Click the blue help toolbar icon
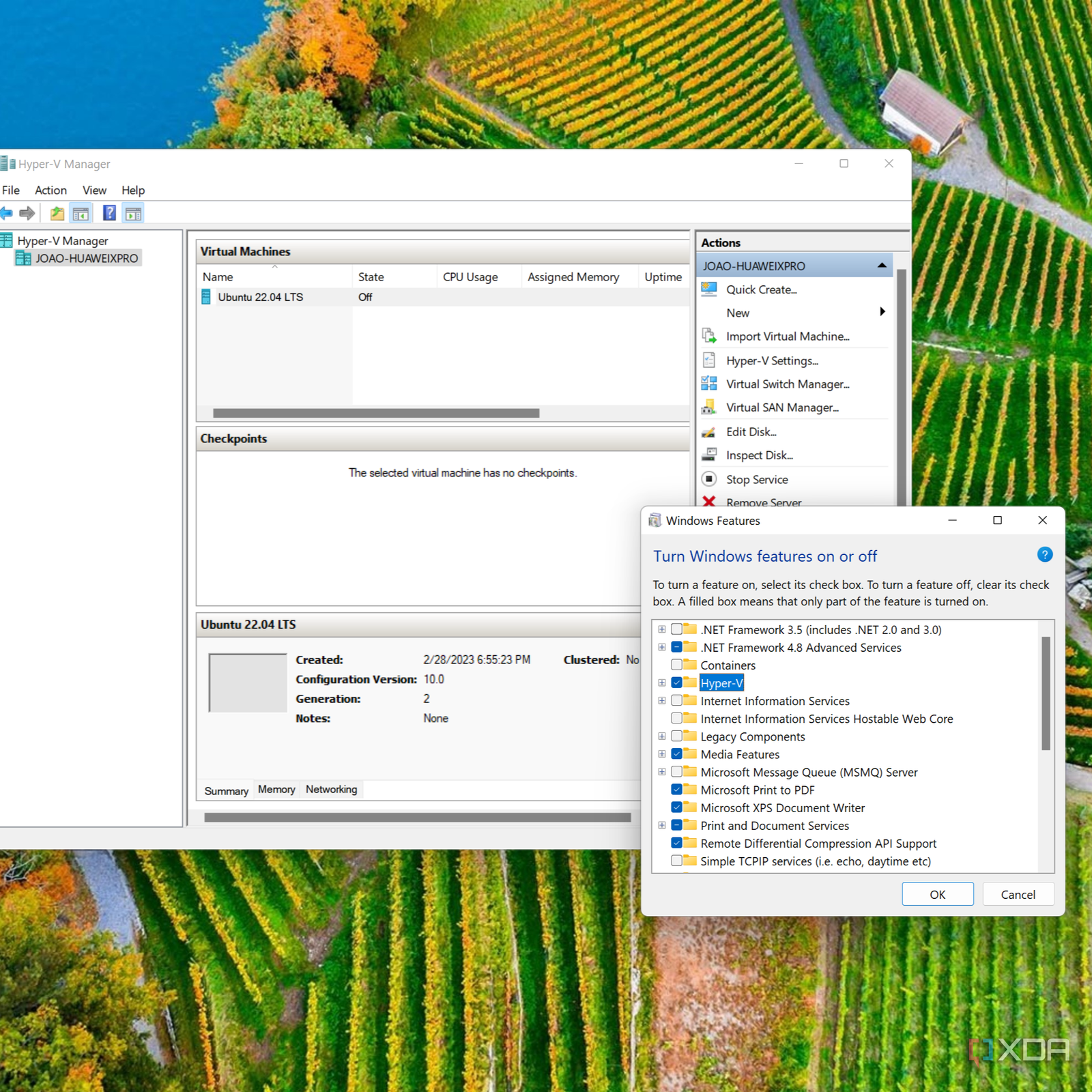The height and width of the screenshot is (1092, 1092). point(109,214)
